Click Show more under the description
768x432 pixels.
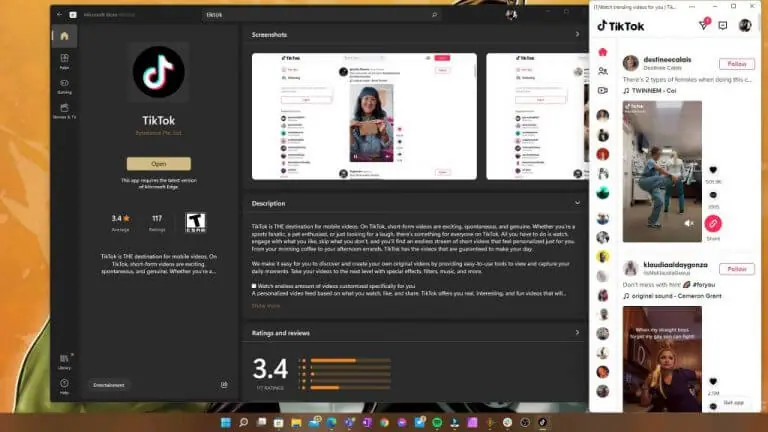pos(266,306)
